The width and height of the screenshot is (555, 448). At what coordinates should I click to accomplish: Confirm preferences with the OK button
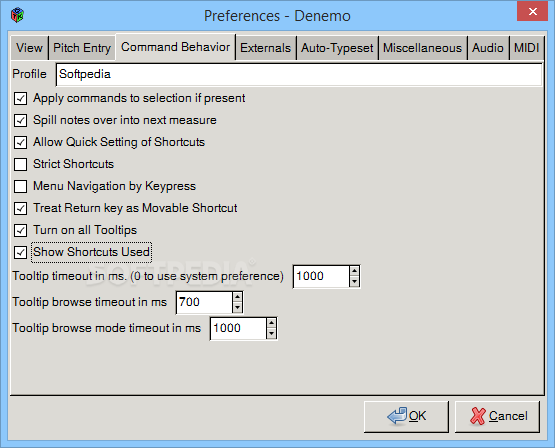point(406,417)
